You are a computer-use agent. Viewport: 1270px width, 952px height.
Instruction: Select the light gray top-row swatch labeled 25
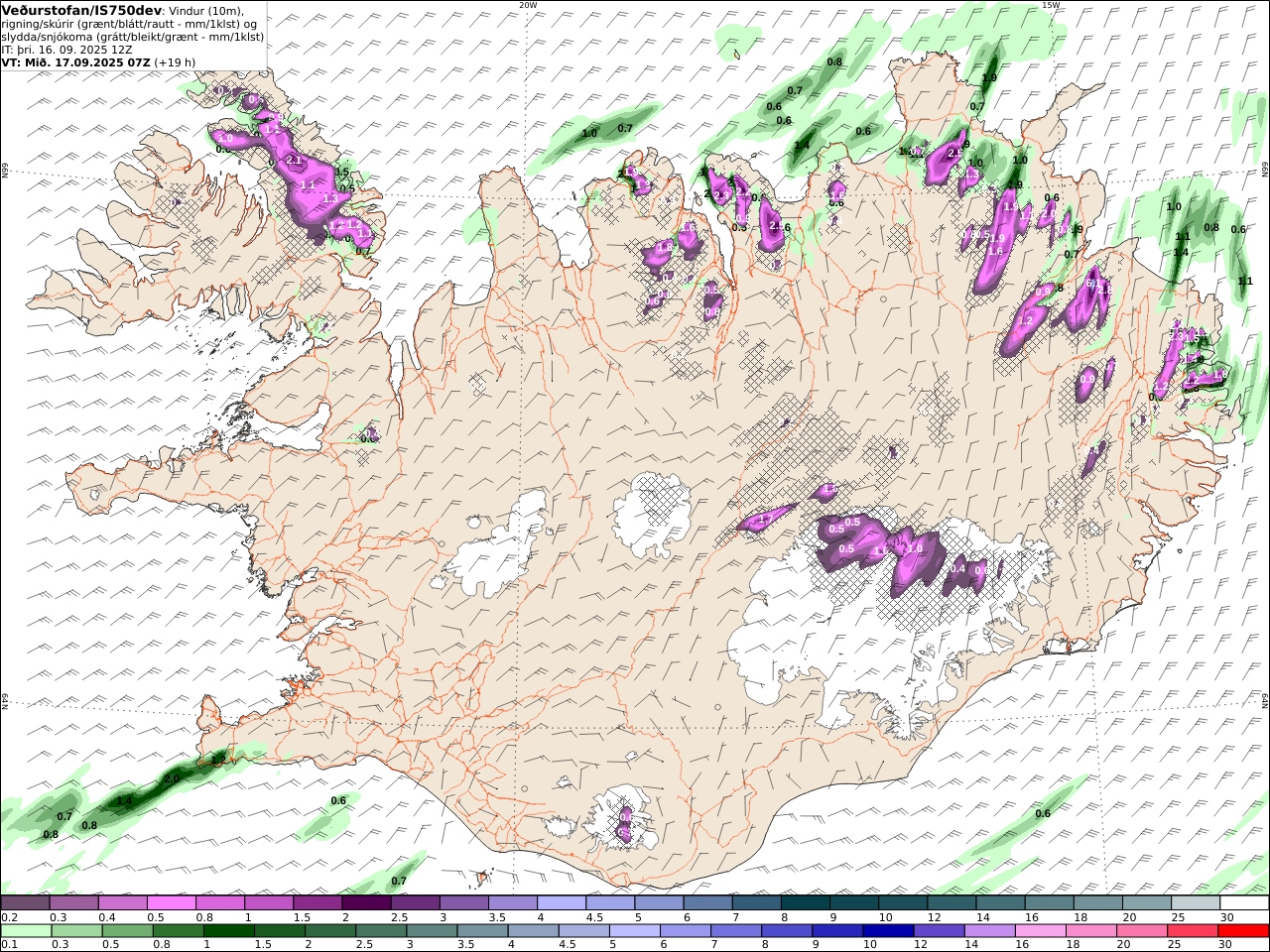(x=1195, y=903)
